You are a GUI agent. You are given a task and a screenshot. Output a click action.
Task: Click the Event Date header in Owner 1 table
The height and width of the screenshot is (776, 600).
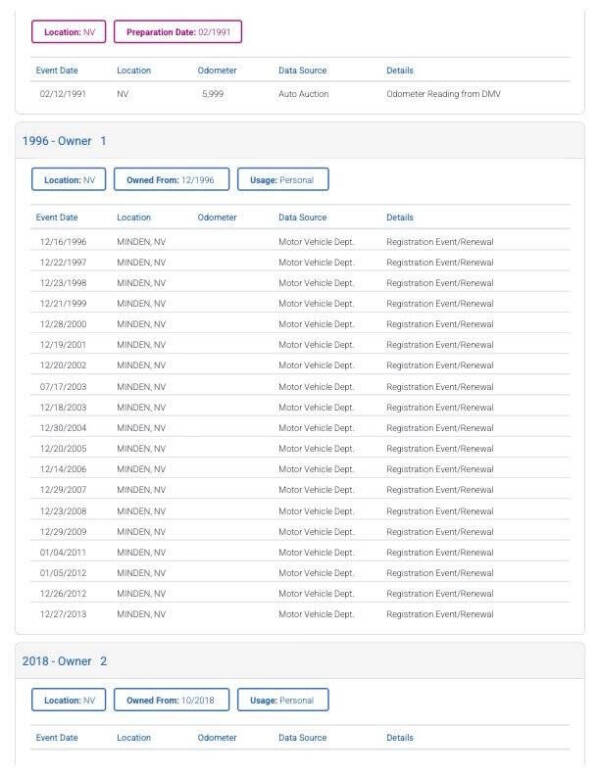pyautogui.click(x=57, y=217)
